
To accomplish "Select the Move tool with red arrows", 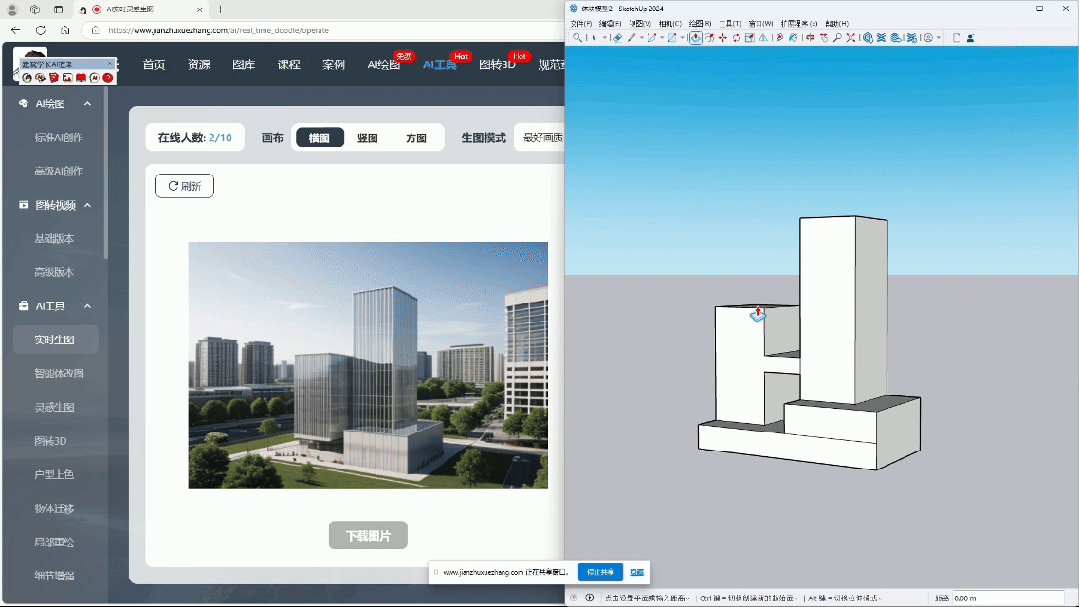I will (723, 38).
